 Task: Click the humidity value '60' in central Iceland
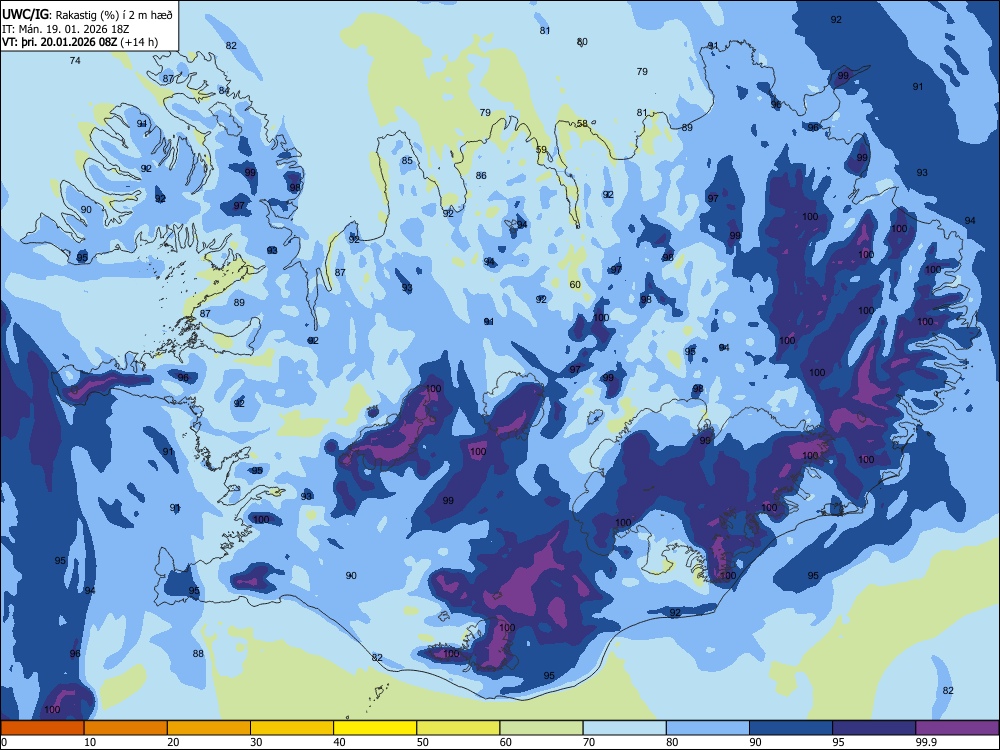(575, 284)
